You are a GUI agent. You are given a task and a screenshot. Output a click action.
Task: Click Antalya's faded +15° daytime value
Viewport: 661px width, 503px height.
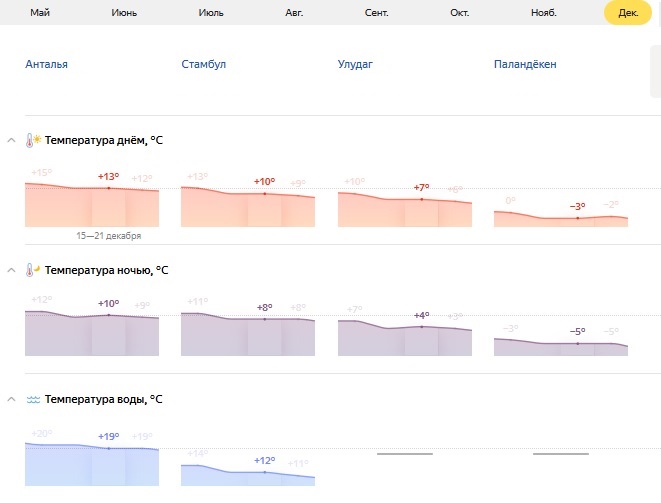[x=42, y=172]
